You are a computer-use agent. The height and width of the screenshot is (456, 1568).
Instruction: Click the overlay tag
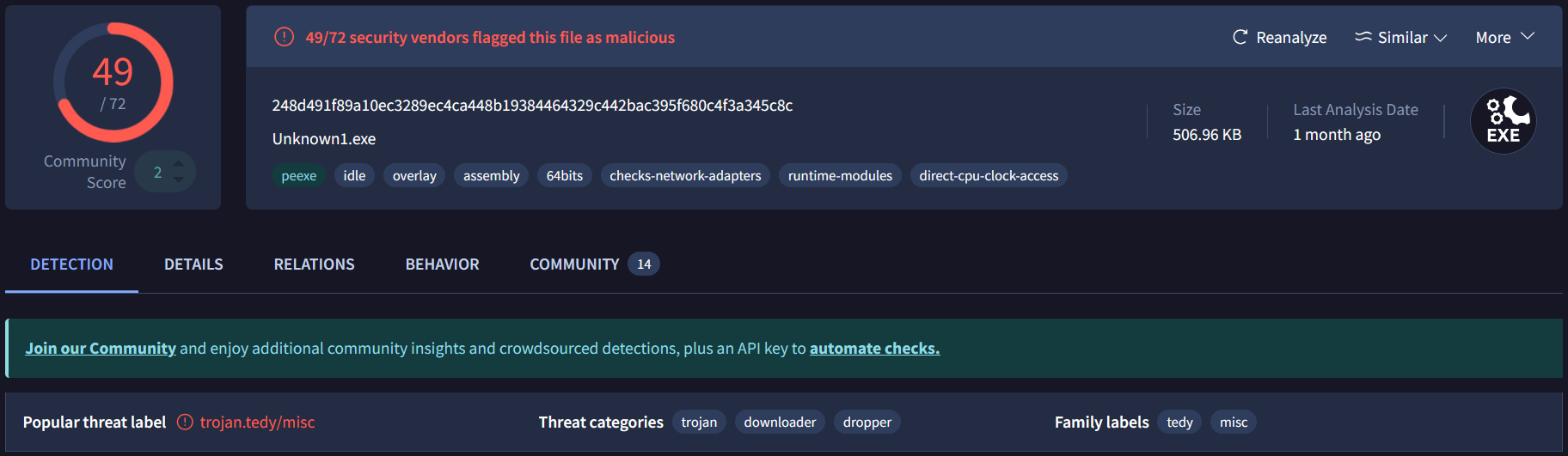(414, 176)
